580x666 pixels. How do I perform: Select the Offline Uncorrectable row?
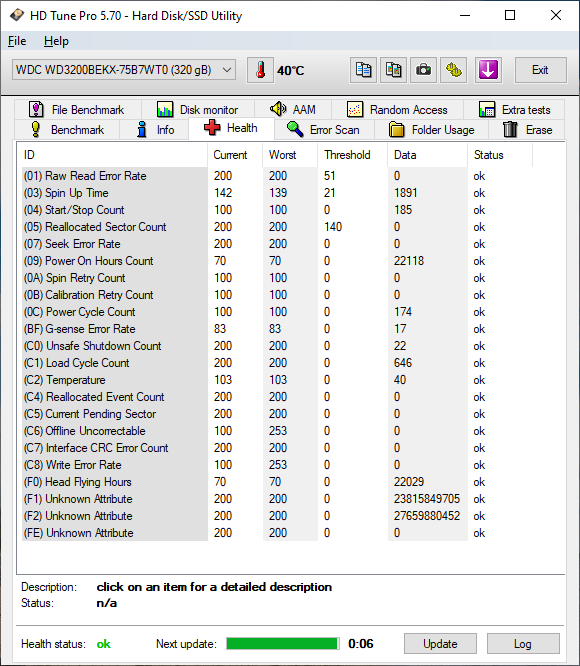coord(277,431)
